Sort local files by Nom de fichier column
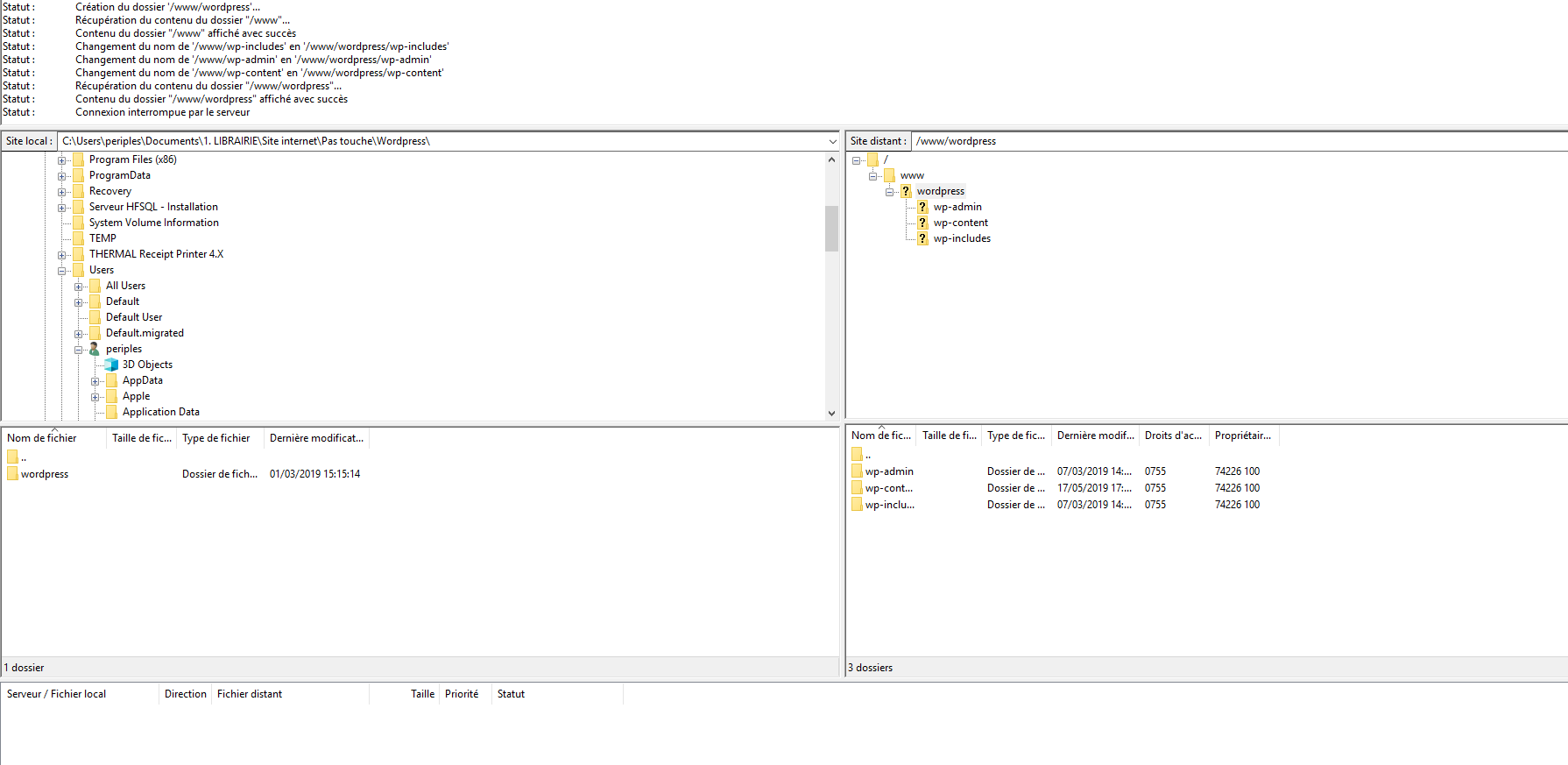Image resolution: width=1568 pixels, height=765 pixels. click(53, 438)
